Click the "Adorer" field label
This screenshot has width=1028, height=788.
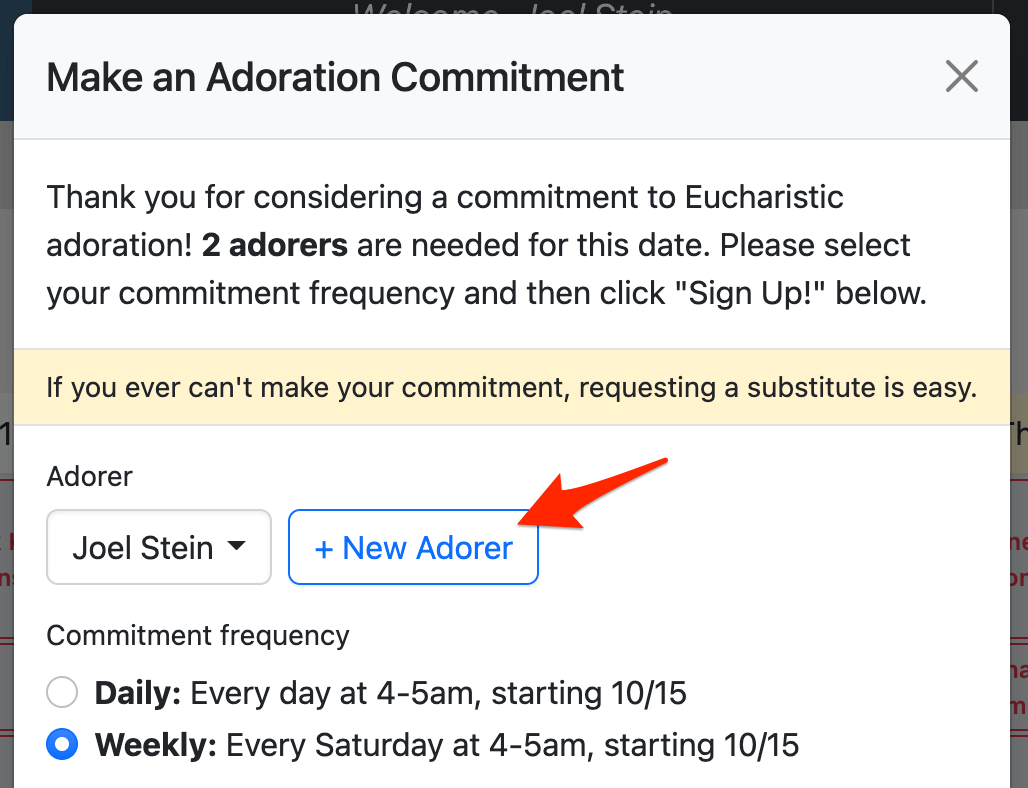(x=89, y=477)
